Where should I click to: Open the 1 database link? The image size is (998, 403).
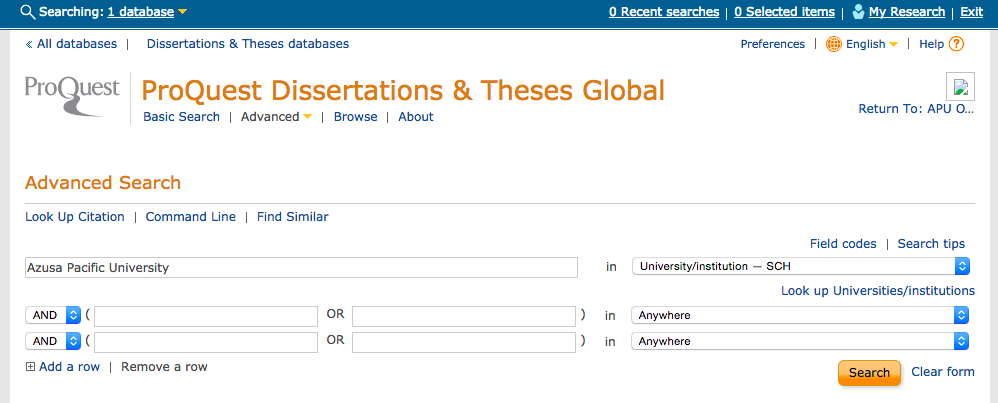(x=141, y=11)
